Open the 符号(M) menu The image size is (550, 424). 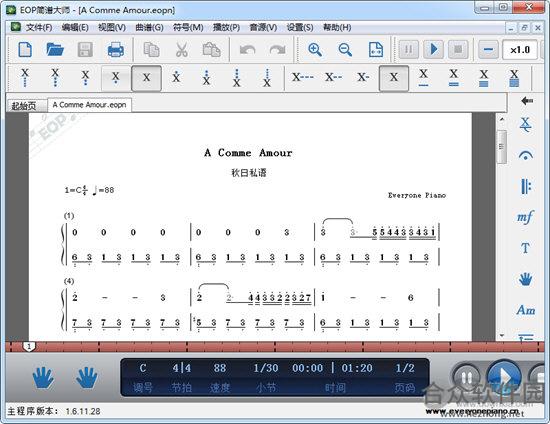(x=188, y=27)
